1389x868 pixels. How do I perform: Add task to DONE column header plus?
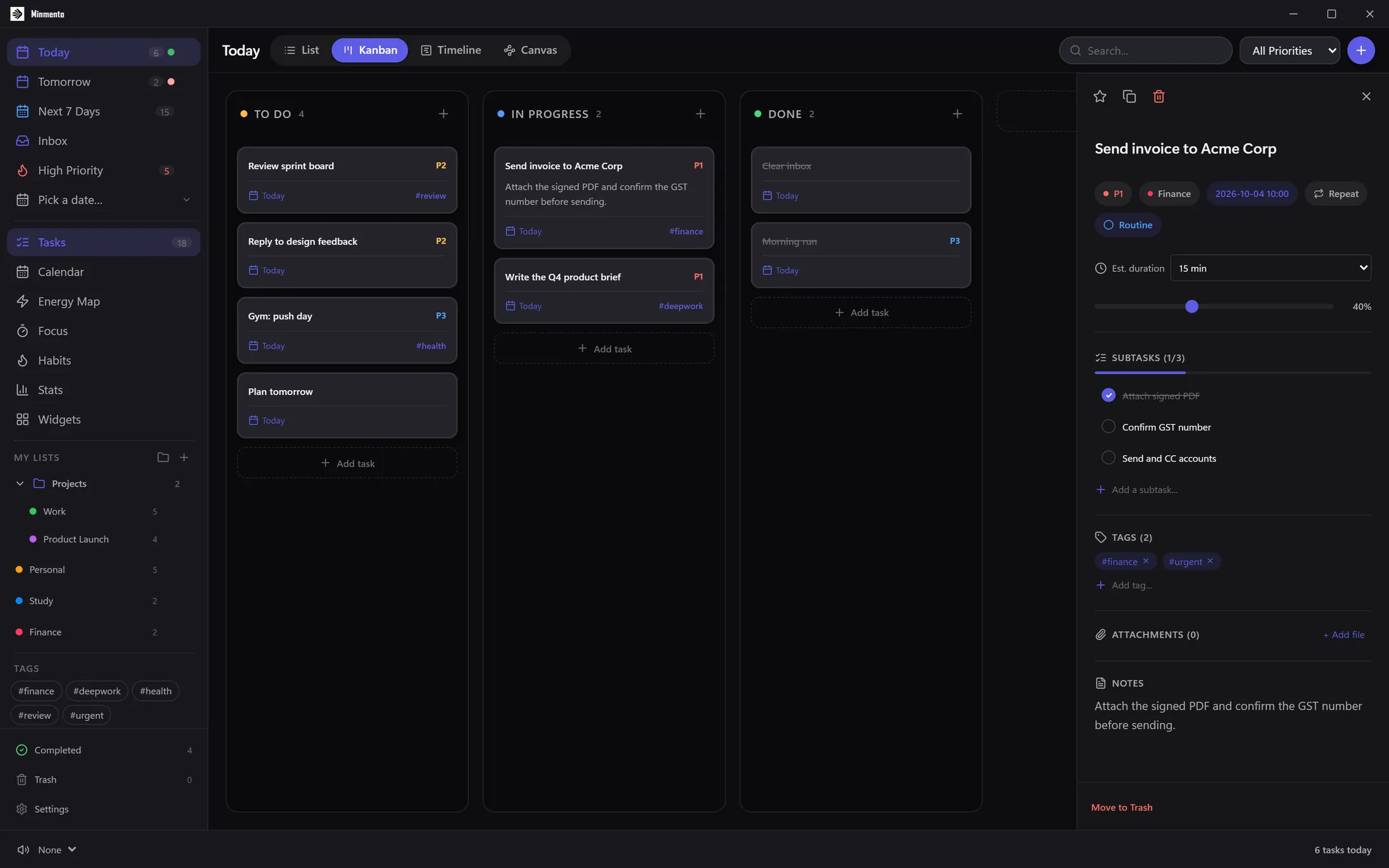(957, 114)
